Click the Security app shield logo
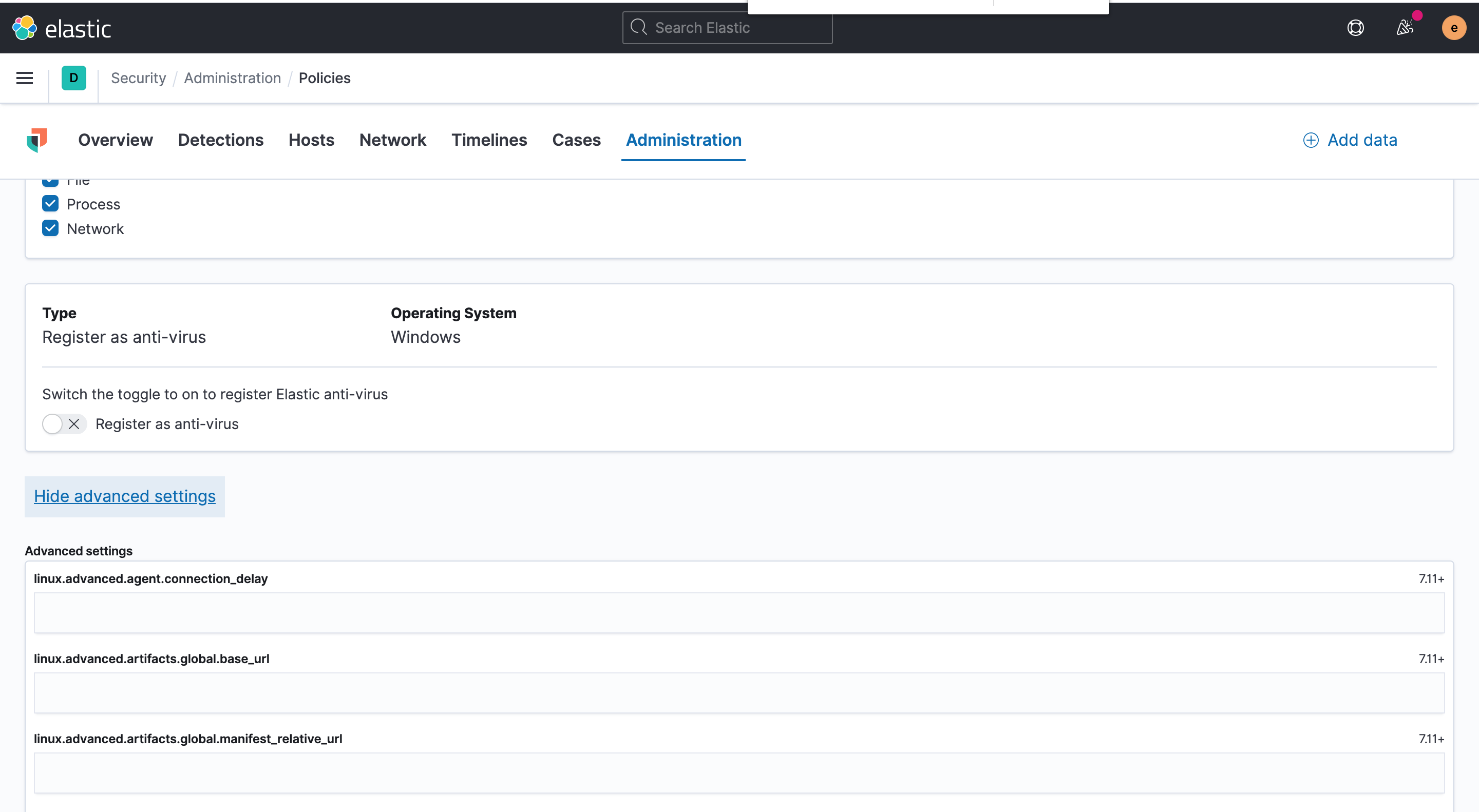1479x812 pixels. pos(37,140)
